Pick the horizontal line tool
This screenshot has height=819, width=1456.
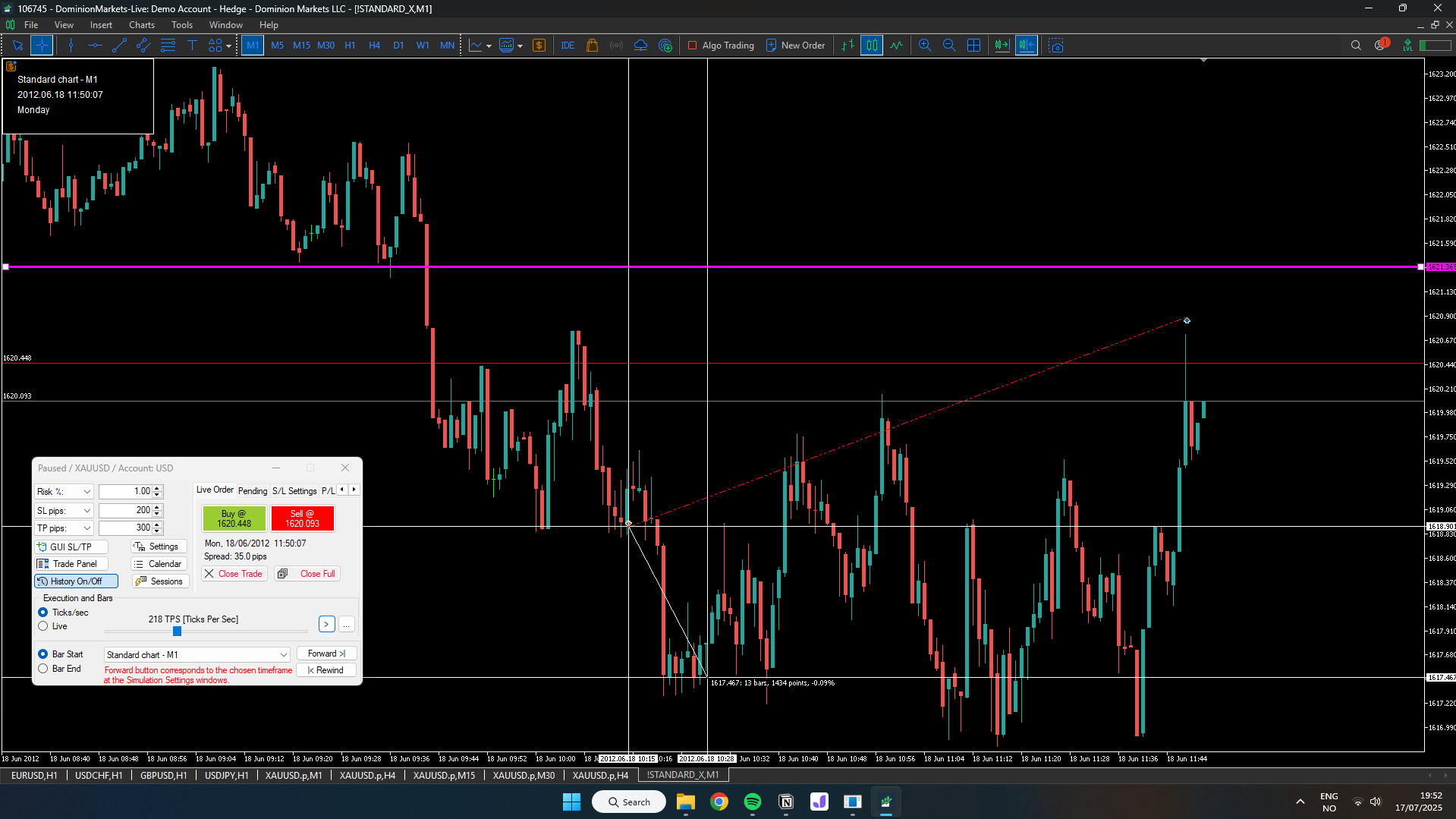95,46
